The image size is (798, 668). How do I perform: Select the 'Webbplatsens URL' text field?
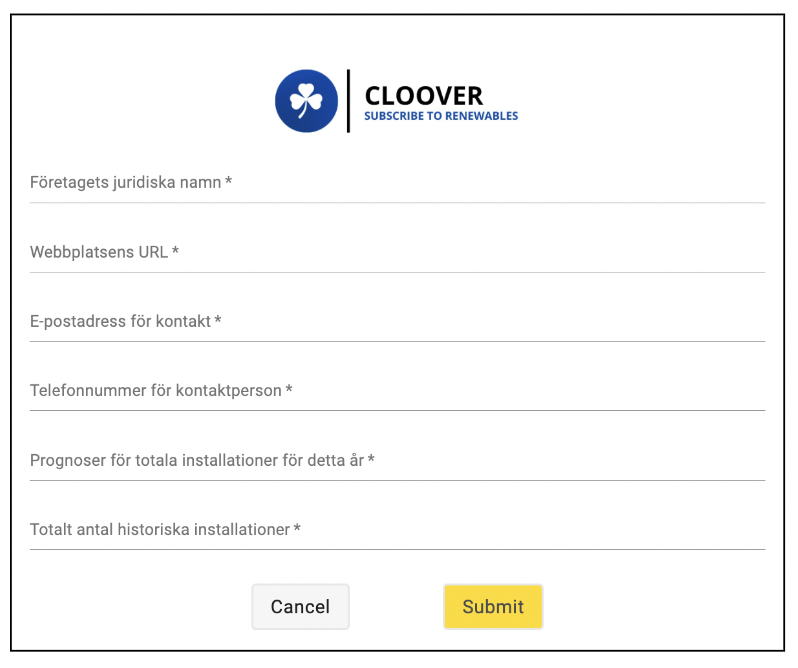pyautogui.click(x=397, y=252)
